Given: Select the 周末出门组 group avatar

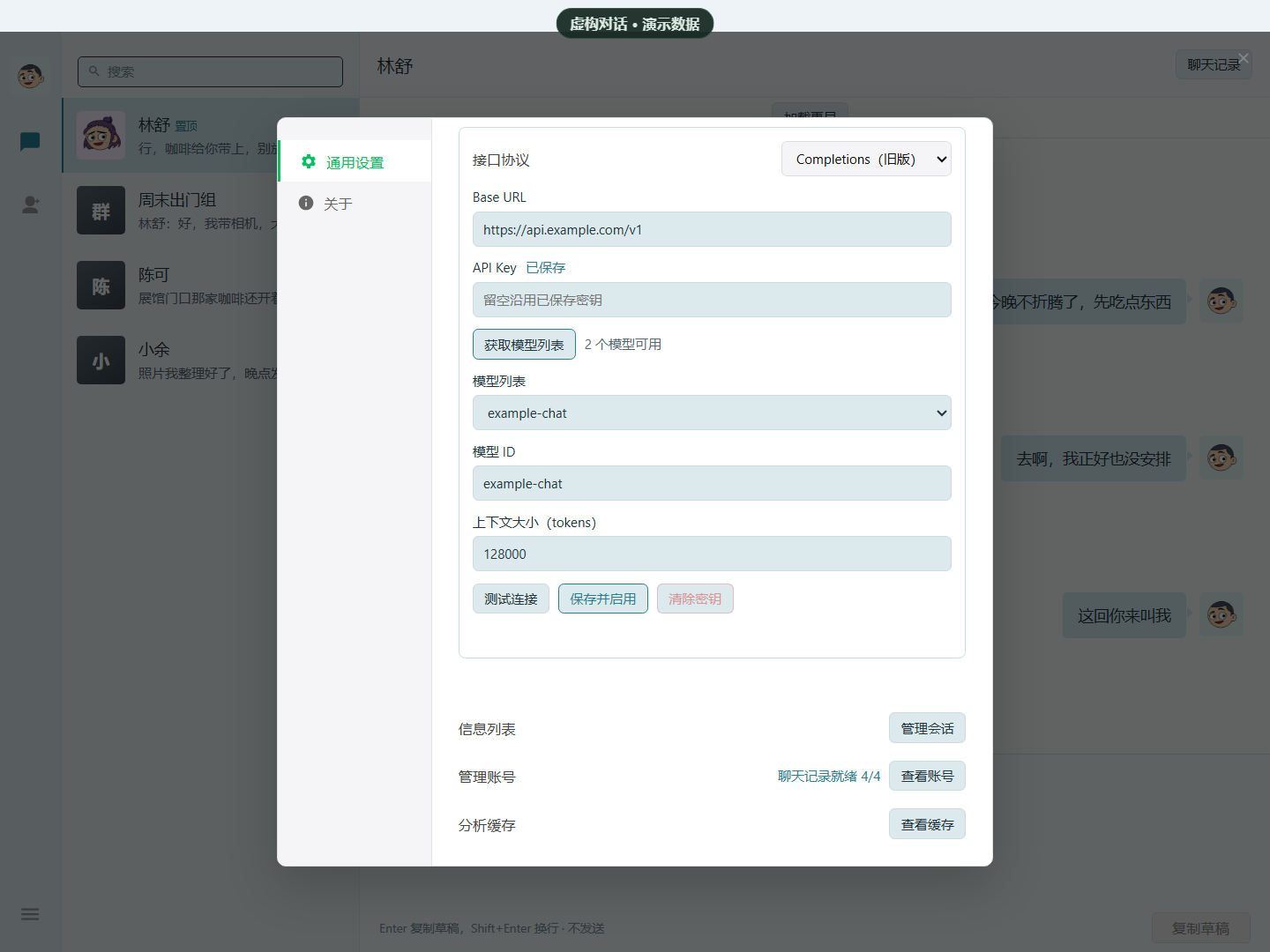Looking at the screenshot, I should (x=101, y=210).
